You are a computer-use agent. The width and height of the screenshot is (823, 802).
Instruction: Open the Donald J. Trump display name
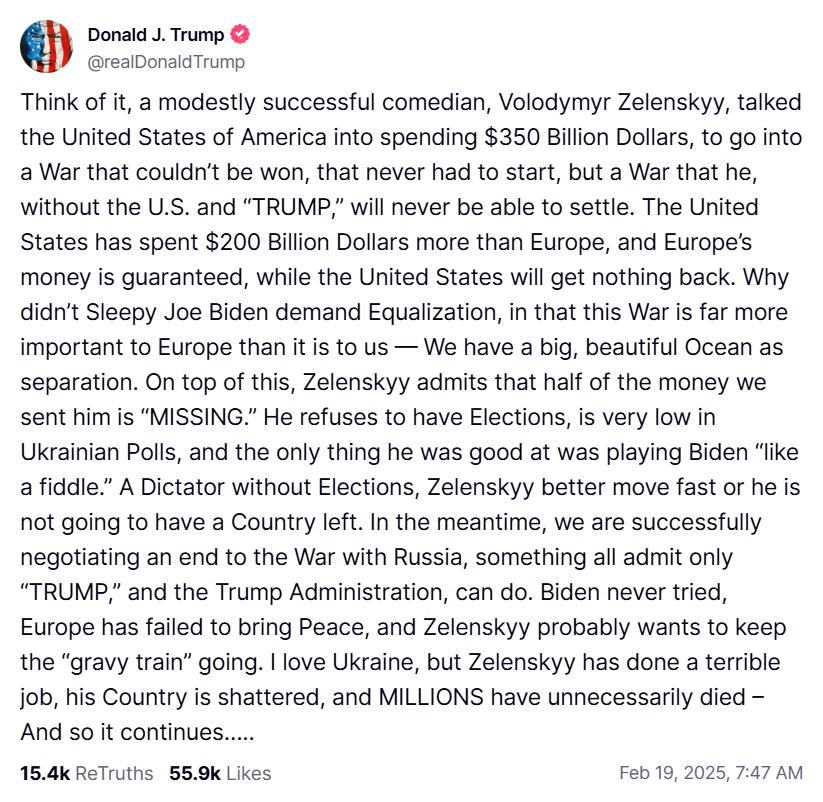tap(156, 35)
